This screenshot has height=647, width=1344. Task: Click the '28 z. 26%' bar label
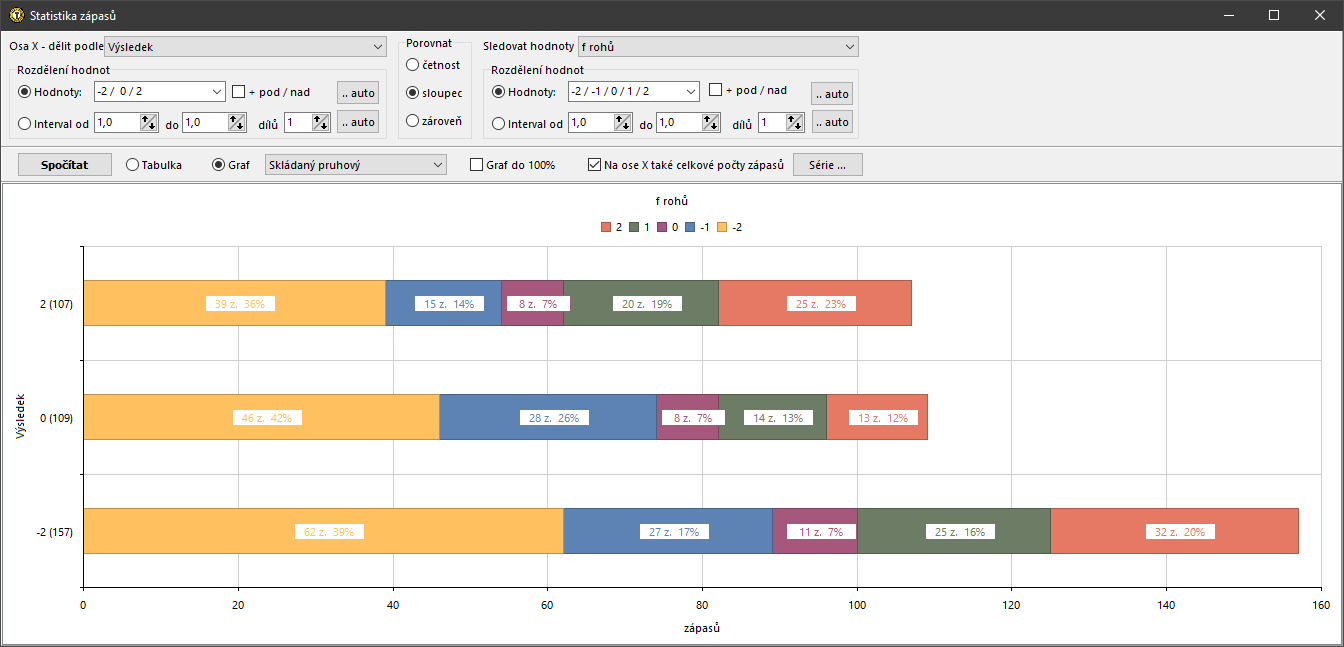pyautogui.click(x=554, y=418)
